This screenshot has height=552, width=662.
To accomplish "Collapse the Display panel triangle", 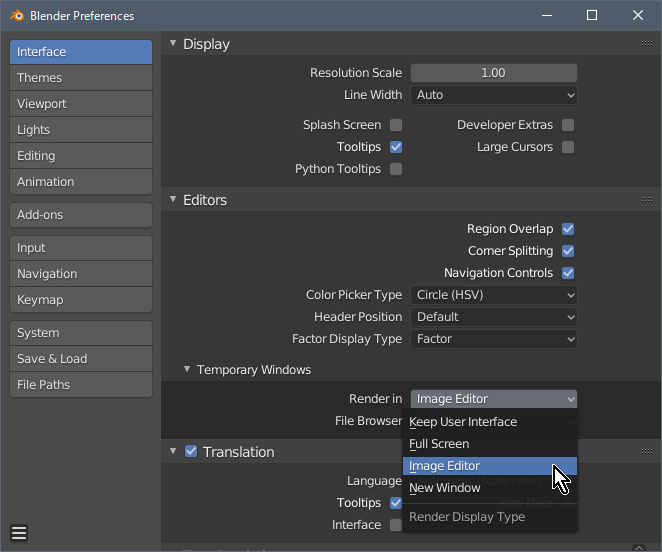I will [173, 44].
